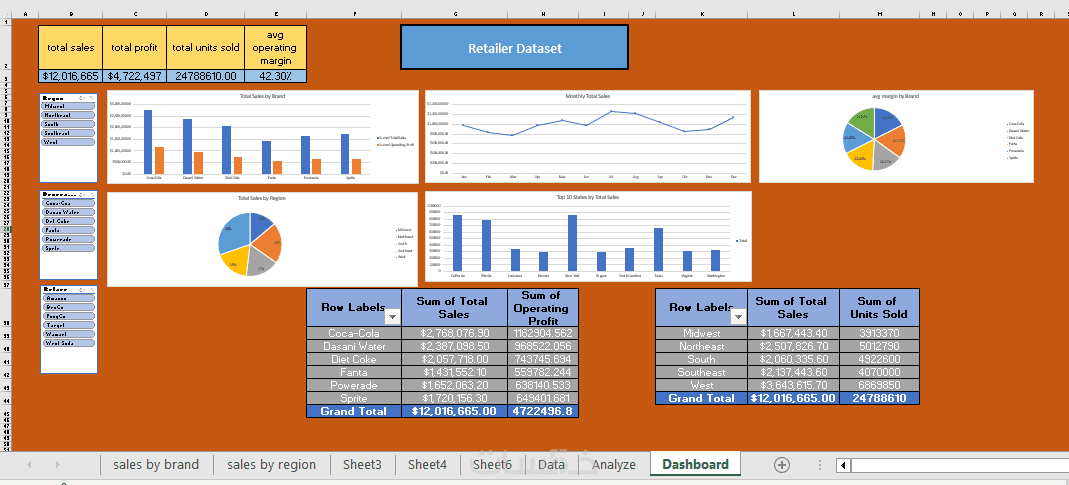The width and height of the screenshot is (1069, 485).
Task: Toggle multi-select on the Beverage Brand slicer
Action: (81, 194)
